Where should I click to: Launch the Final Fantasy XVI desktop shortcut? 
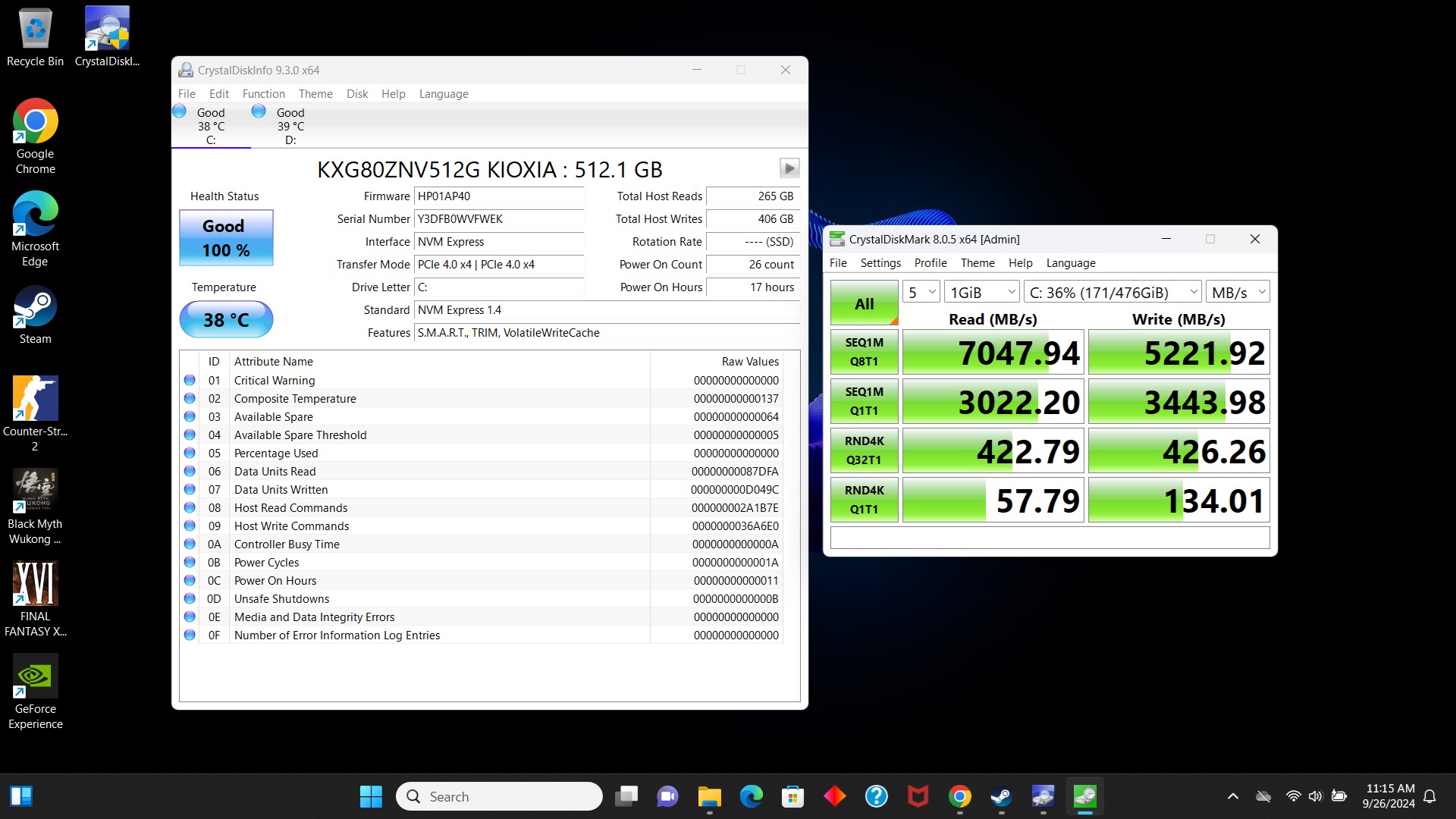35,599
